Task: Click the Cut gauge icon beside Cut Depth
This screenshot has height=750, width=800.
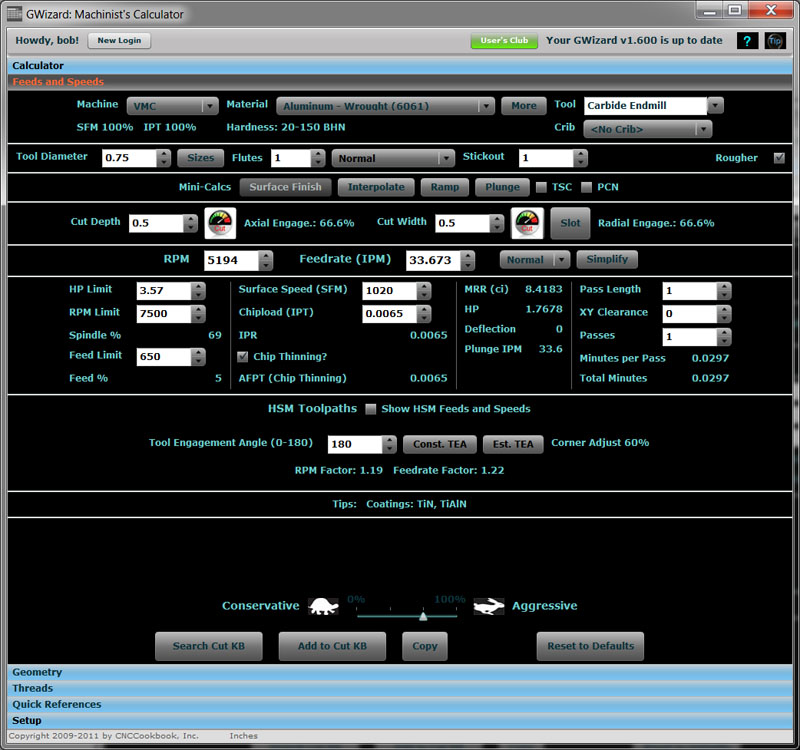Action: pyautogui.click(x=220, y=223)
